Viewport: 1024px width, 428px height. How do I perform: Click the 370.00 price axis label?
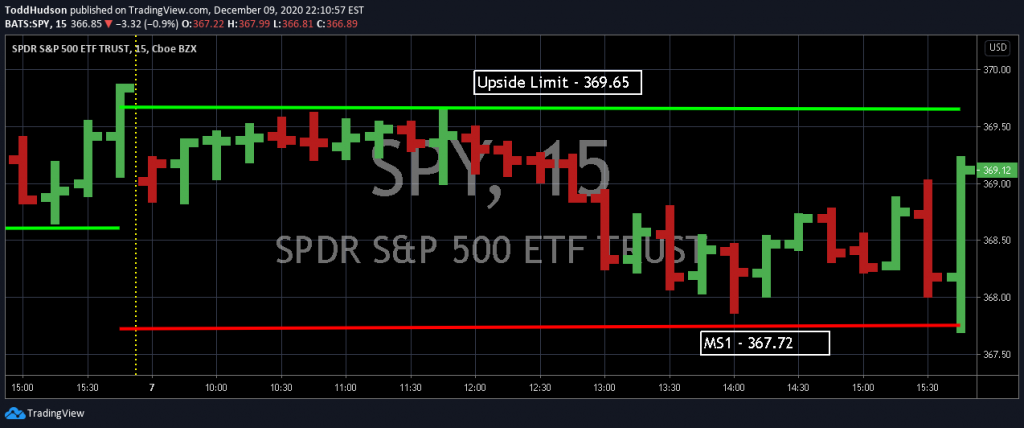pyautogui.click(x=997, y=70)
